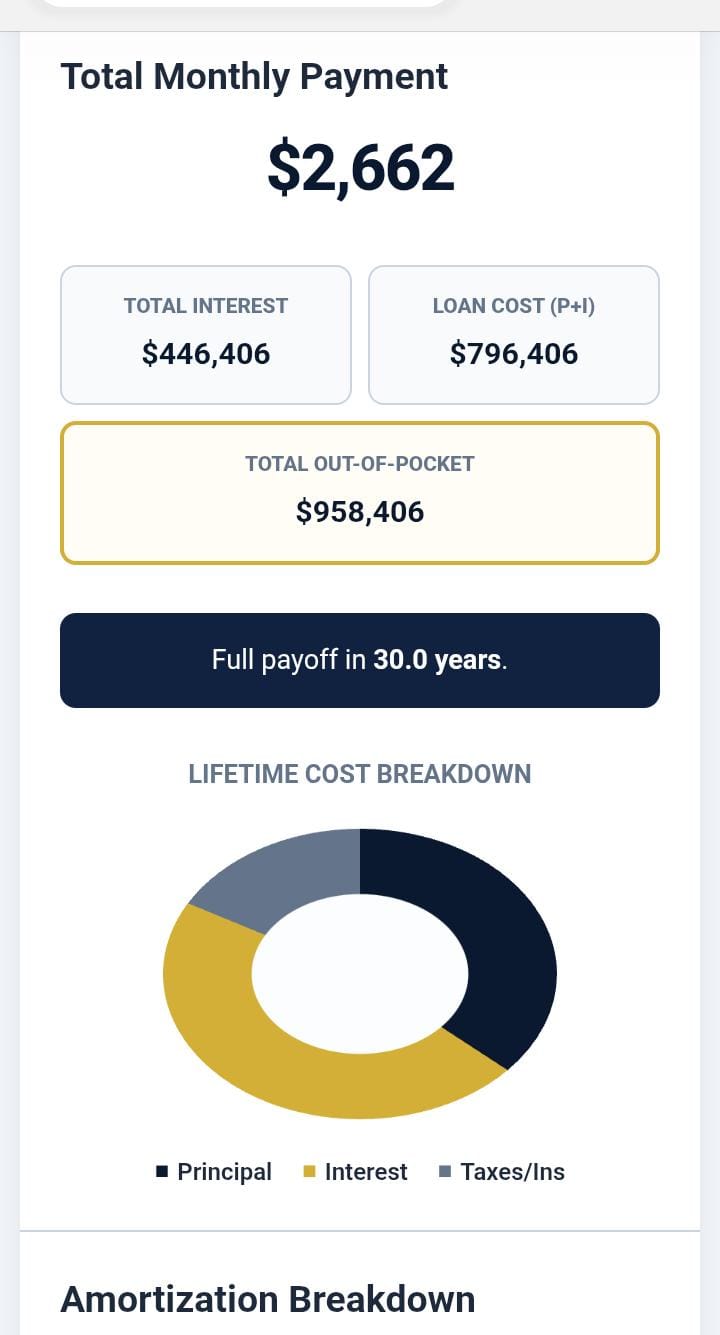Toggle the Taxes/Ins legend label
The width and height of the screenshot is (720, 1335).
pos(512,1172)
